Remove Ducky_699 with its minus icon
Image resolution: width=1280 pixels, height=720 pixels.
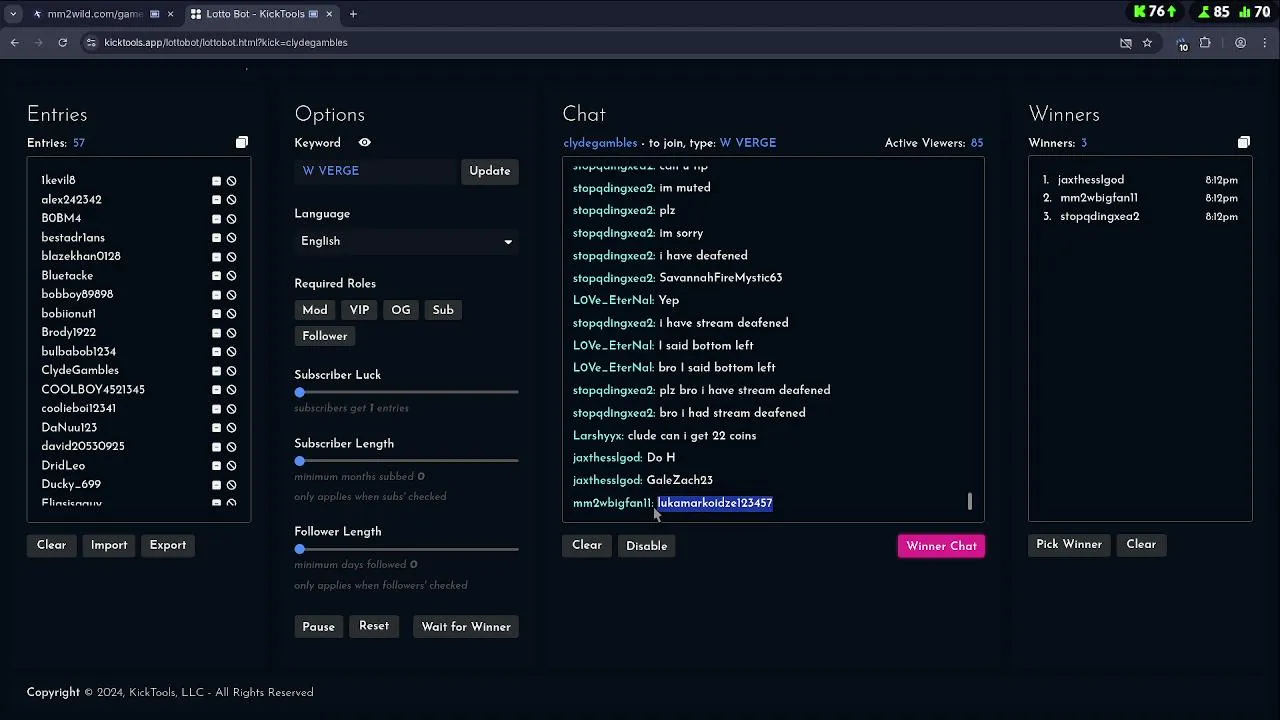pyautogui.click(x=216, y=485)
